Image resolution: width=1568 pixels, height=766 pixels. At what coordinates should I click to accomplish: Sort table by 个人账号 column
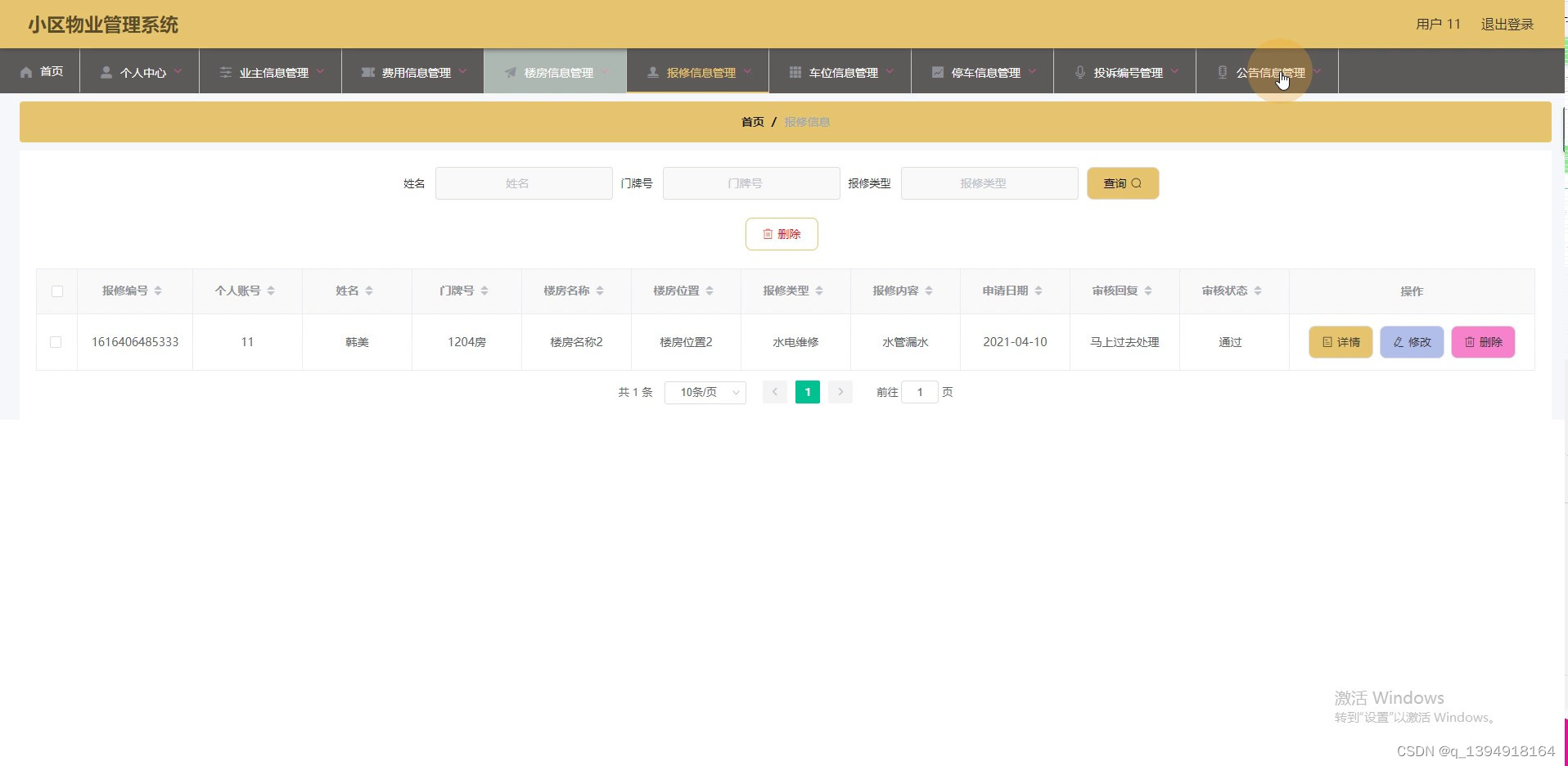click(271, 291)
